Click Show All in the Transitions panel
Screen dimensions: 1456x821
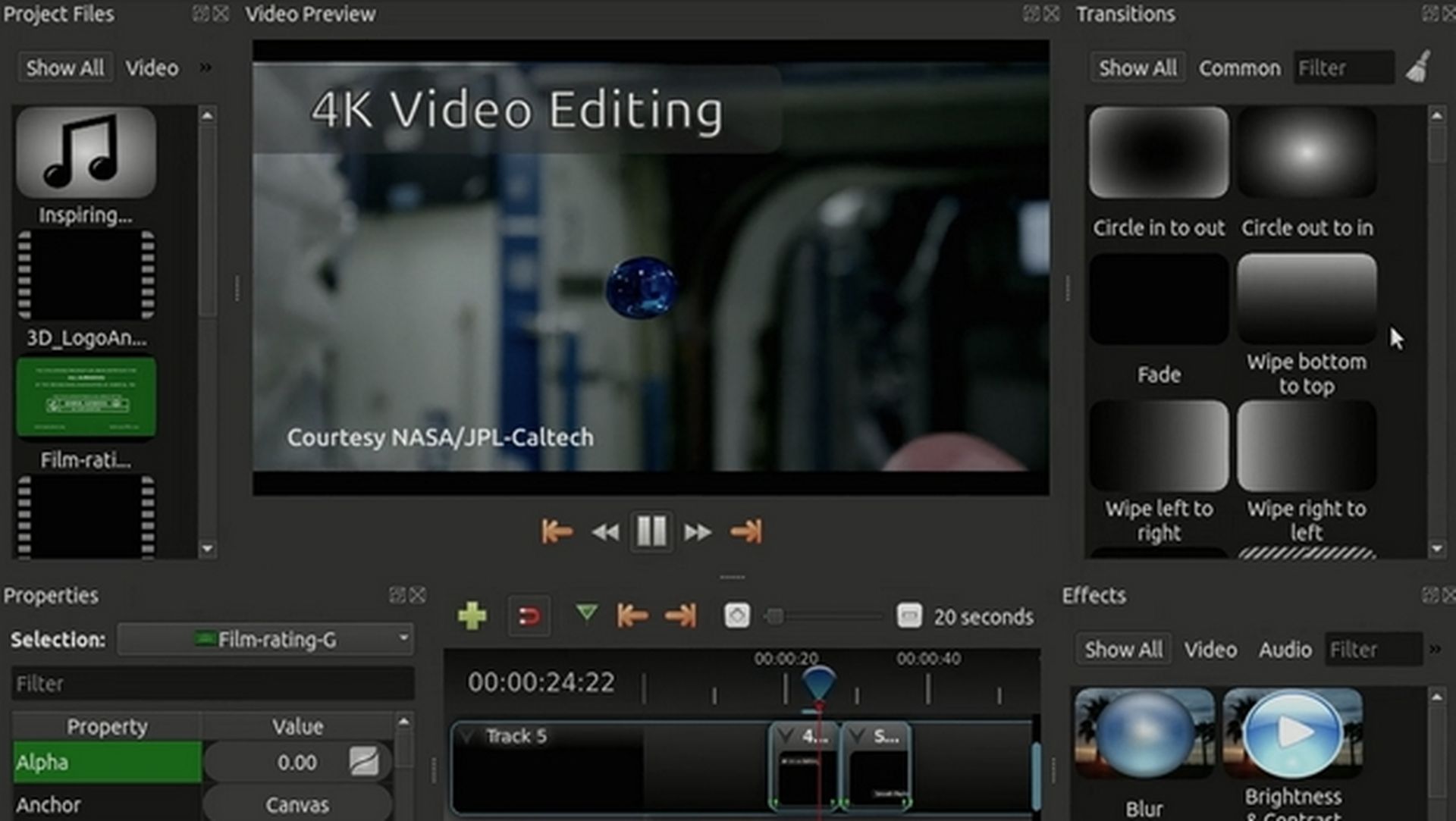pos(1137,67)
